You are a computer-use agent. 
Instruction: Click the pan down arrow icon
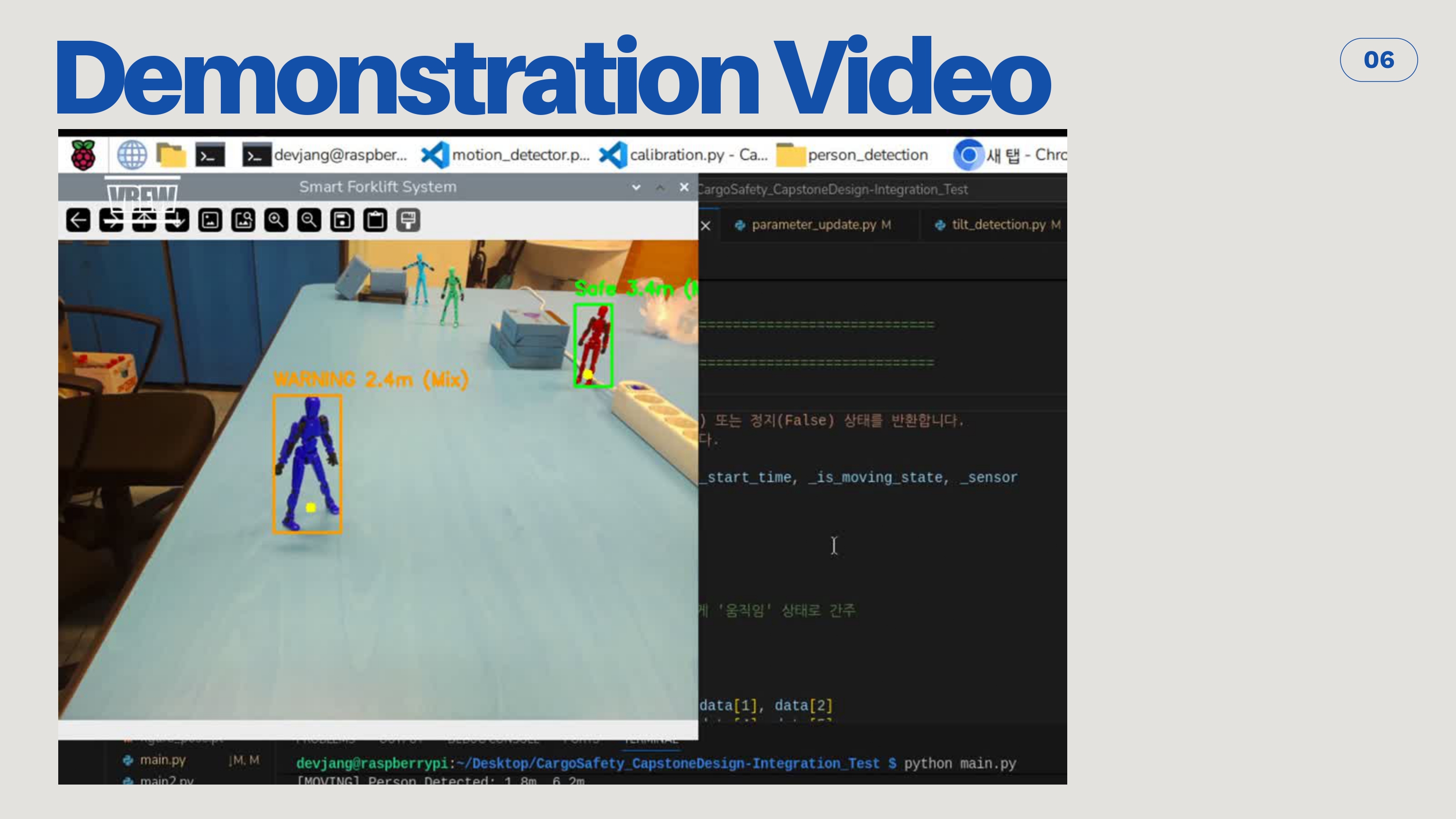[177, 220]
